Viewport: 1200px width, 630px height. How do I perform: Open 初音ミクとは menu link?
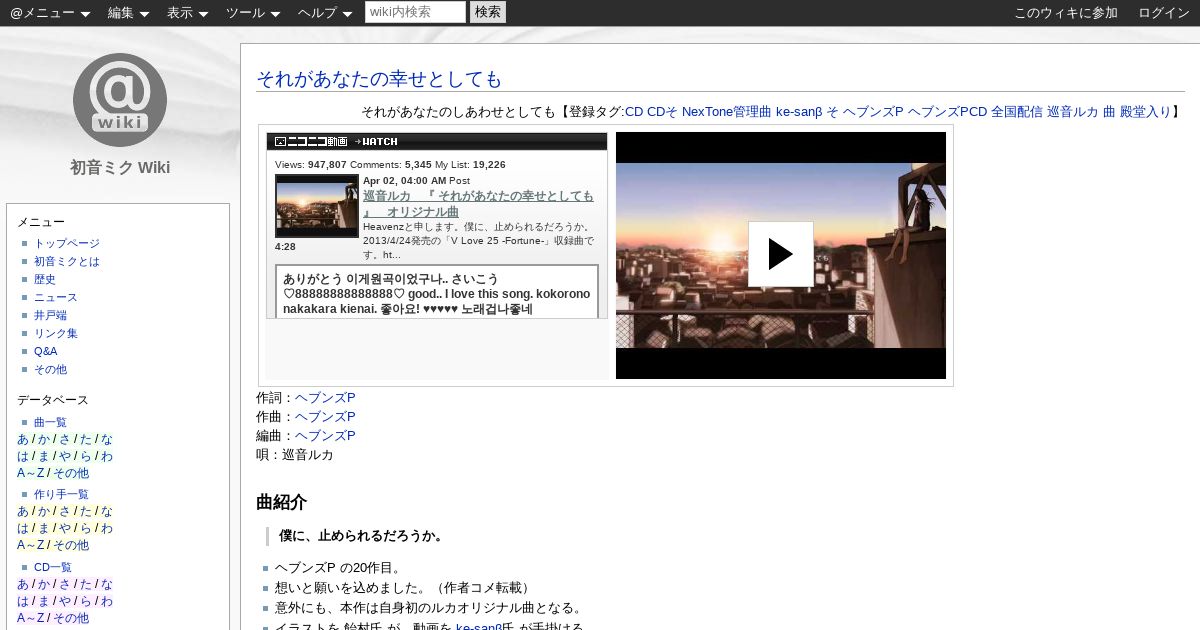[x=67, y=261]
